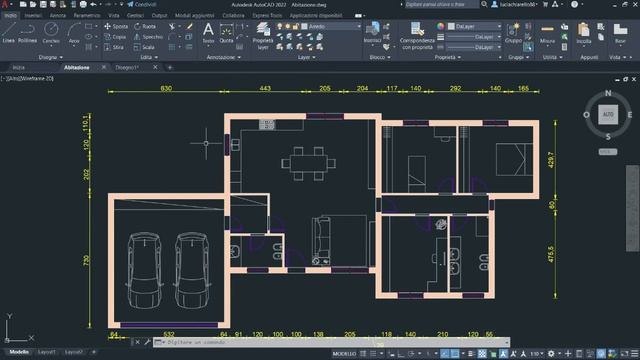The width and height of the screenshot is (640, 360).
Task: Toggle object snap tracking highlighted button
Action: tap(444, 354)
